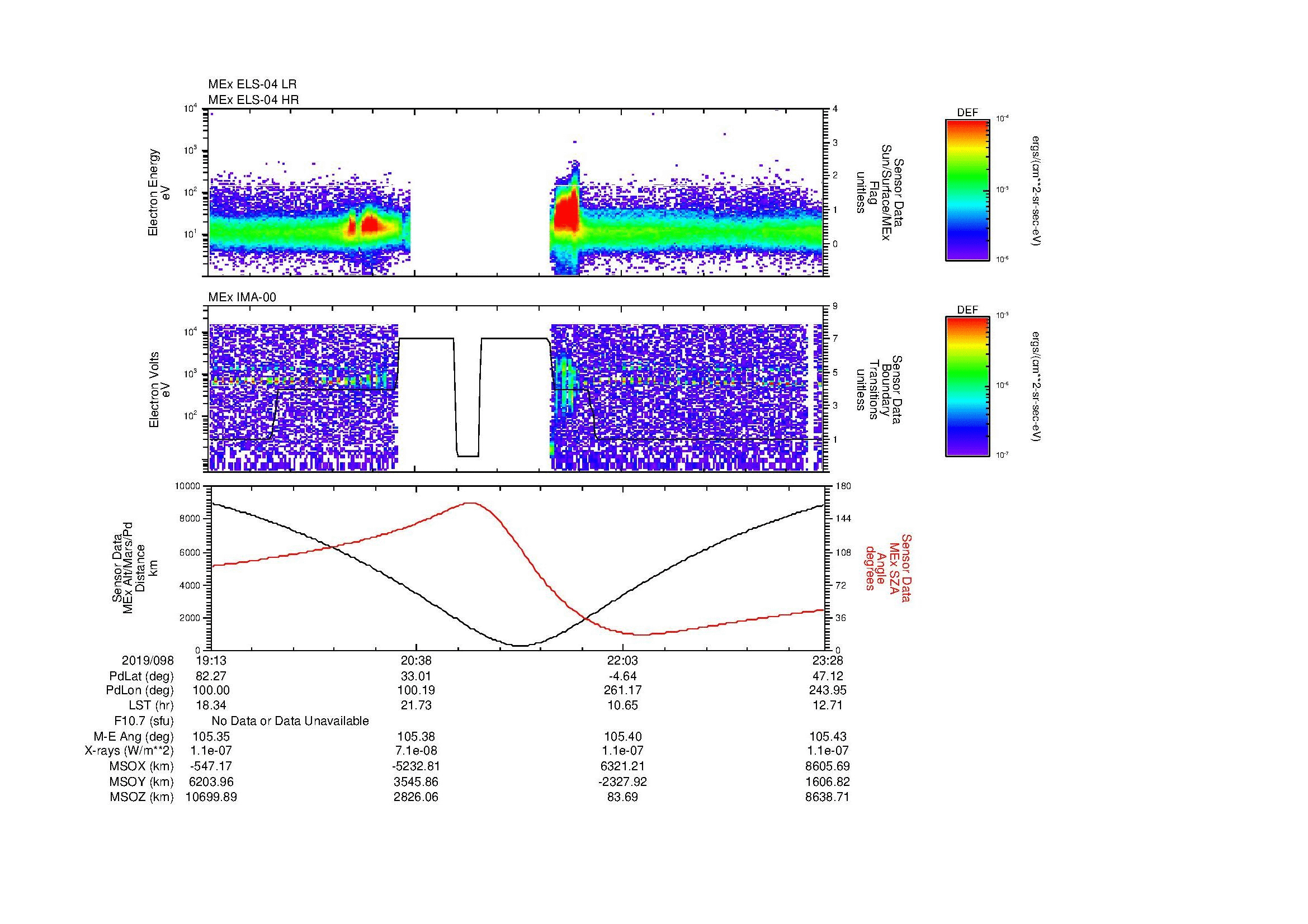Screen dimensions: 1308x924
Task: Click the 'MSOX (km)' row label
Action: [x=142, y=766]
